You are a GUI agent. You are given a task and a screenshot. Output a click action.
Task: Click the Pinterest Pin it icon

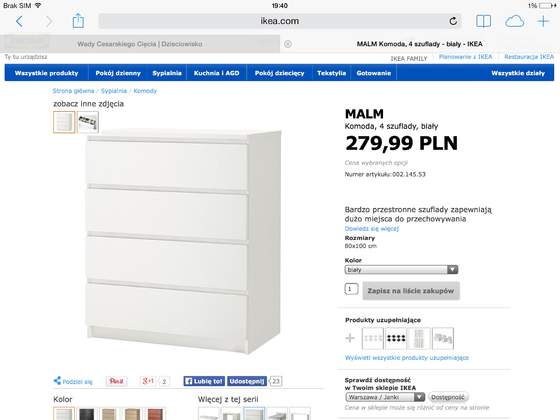tap(116, 381)
